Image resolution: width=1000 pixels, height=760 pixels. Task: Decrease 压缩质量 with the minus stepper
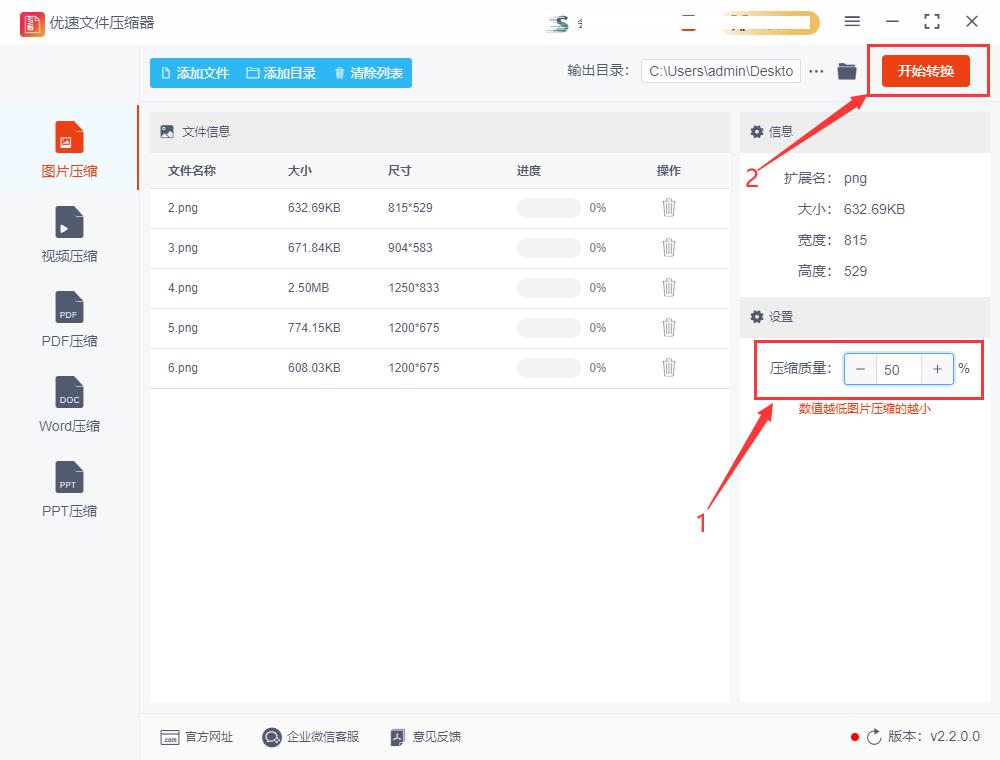coord(860,369)
